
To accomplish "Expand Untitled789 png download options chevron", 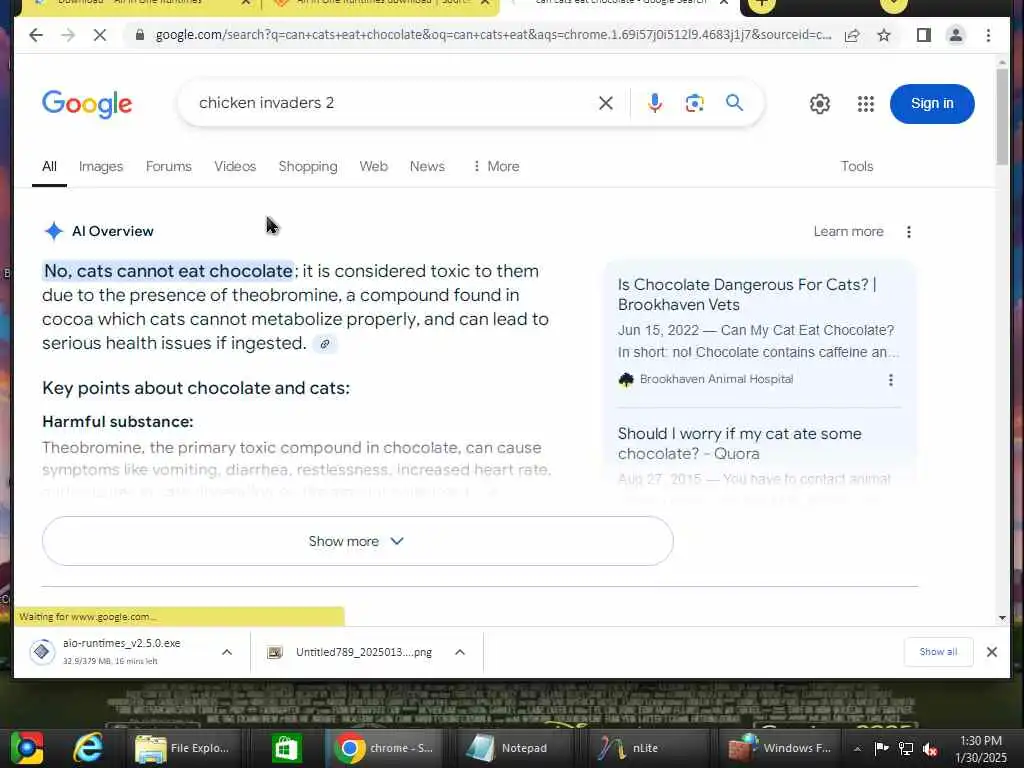I will tap(460, 652).
